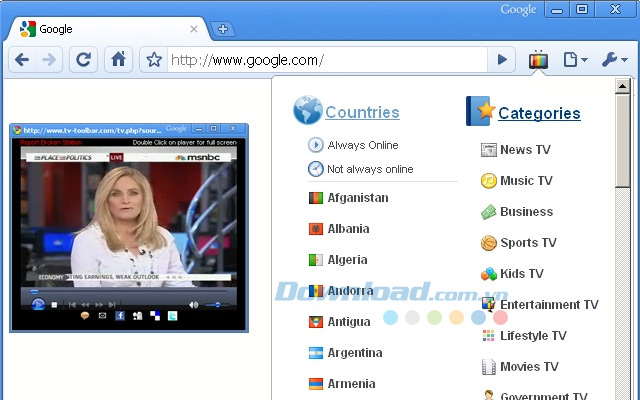Mute the player with the speaker icon
The height and width of the screenshot is (400, 640).
[193, 305]
